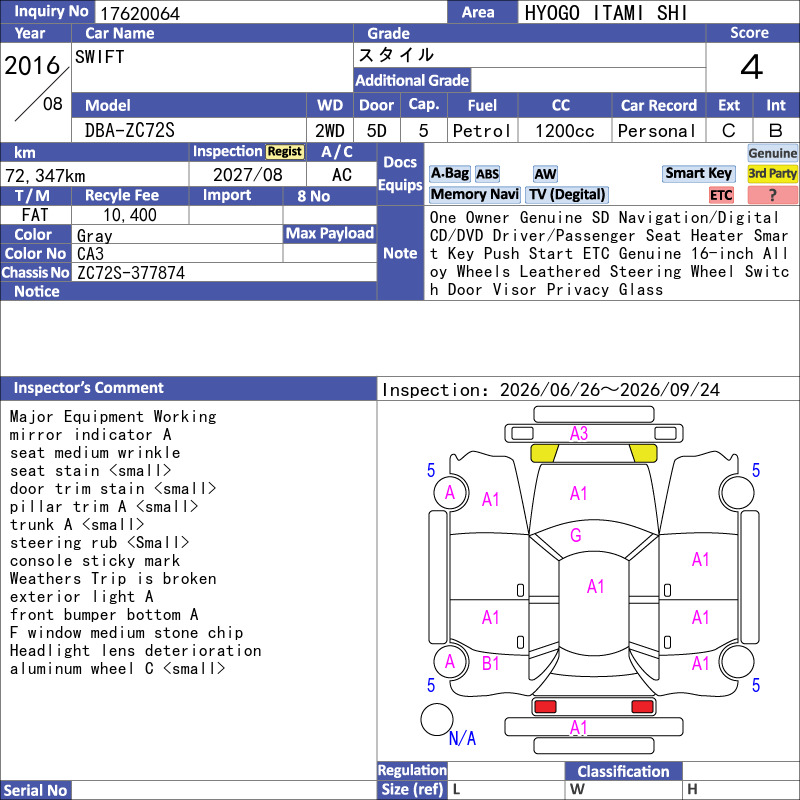The width and height of the screenshot is (800, 800).
Task: Click the B1 mark on the diagram
Action: (490, 663)
